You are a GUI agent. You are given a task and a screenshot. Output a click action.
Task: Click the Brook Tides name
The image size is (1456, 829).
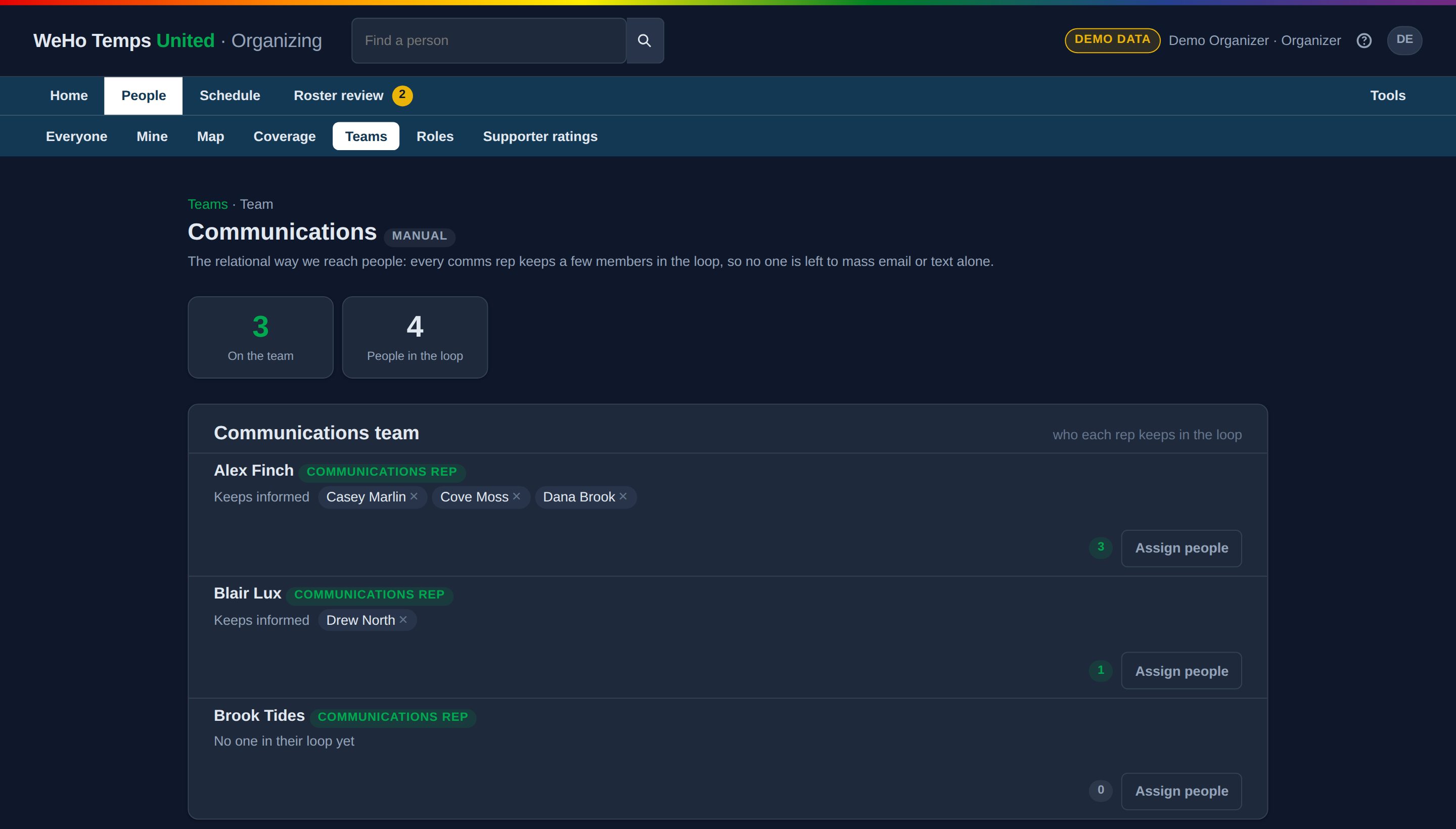pos(259,716)
